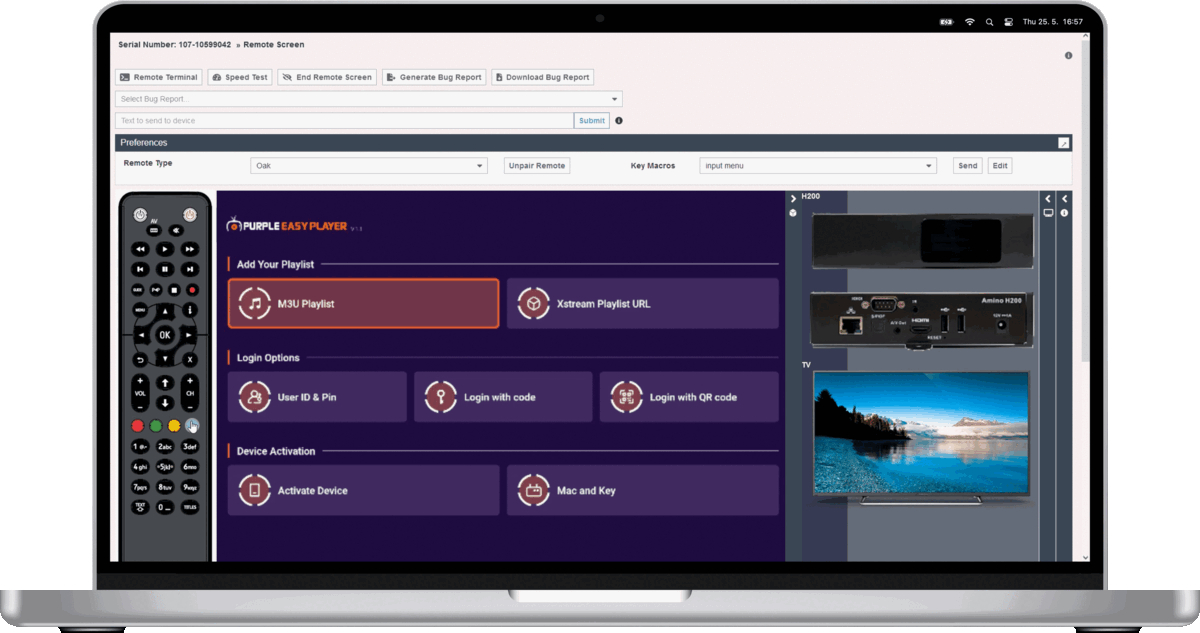Click the Xstream Playlist URL cube icon
This screenshot has width=1200, height=633.
coord(533,303)
